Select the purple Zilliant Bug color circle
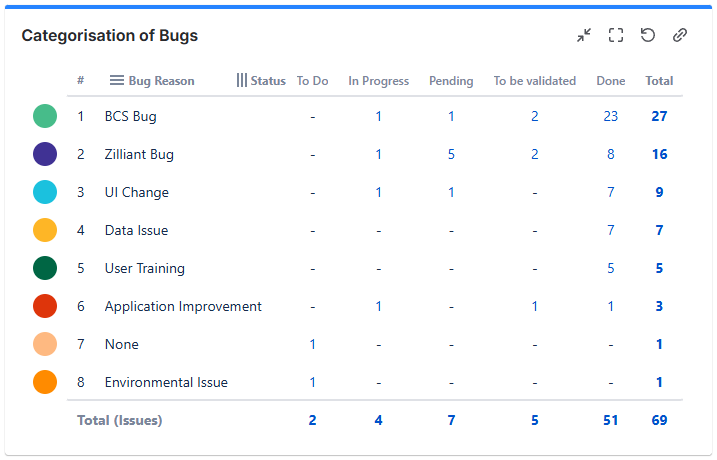Screen dimensions: 717x460 45,154
